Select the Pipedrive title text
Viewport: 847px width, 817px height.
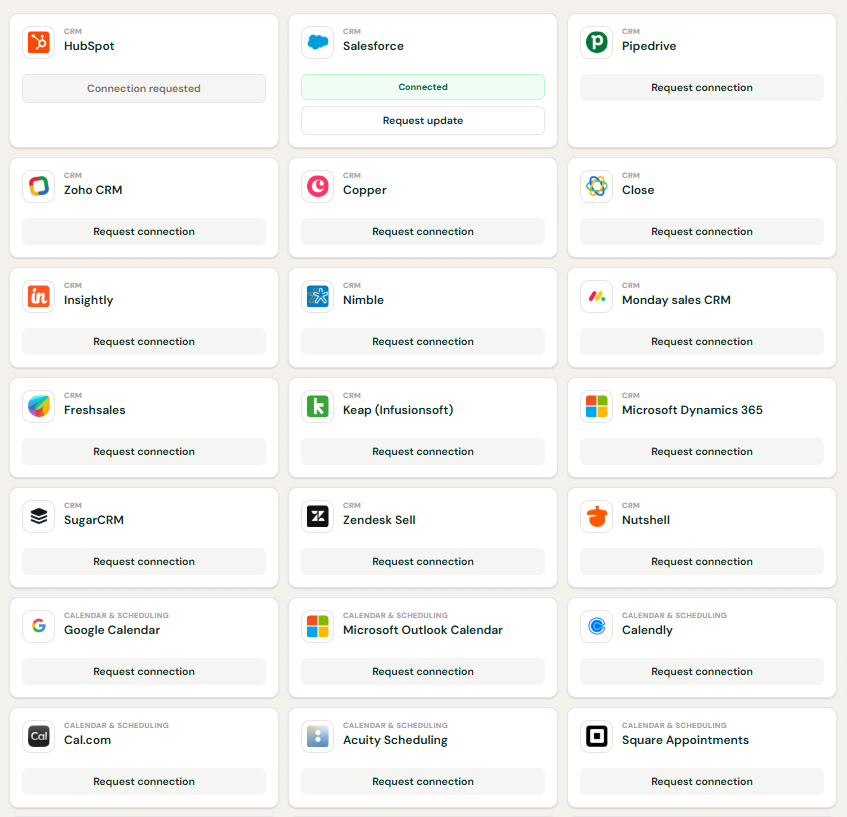tap(649, 46)
